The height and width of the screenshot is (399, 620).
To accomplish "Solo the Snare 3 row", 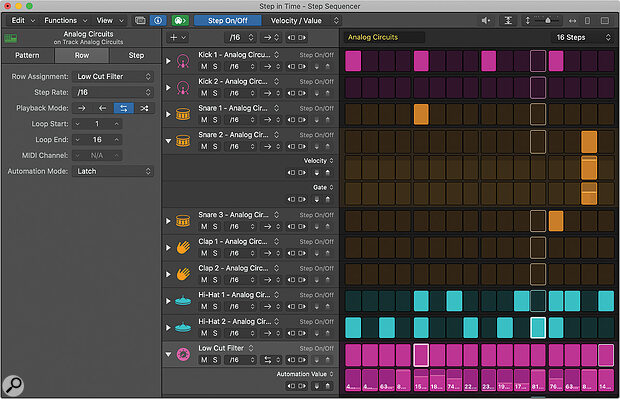I will [x=215, y=227].
